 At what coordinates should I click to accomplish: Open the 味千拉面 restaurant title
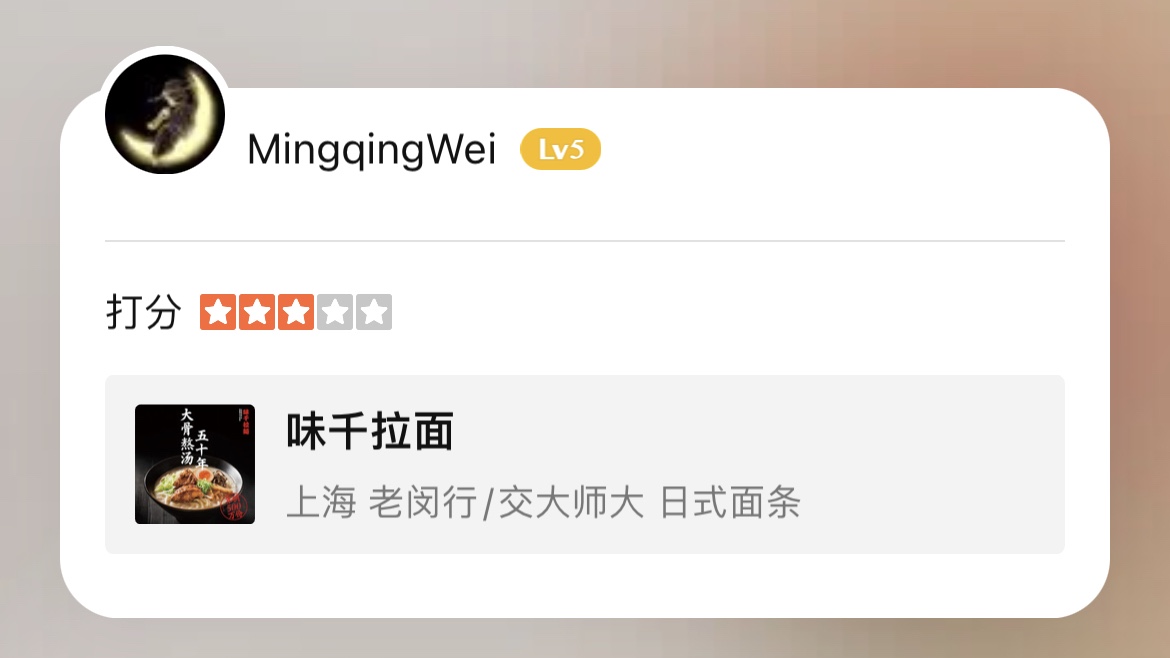[370, 431]
